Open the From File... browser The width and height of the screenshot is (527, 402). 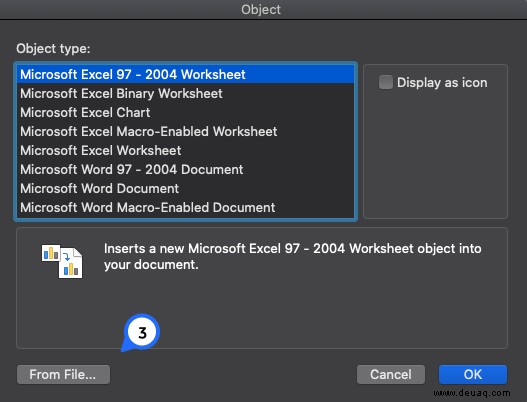pyautogui.click(x=63, y=374)
